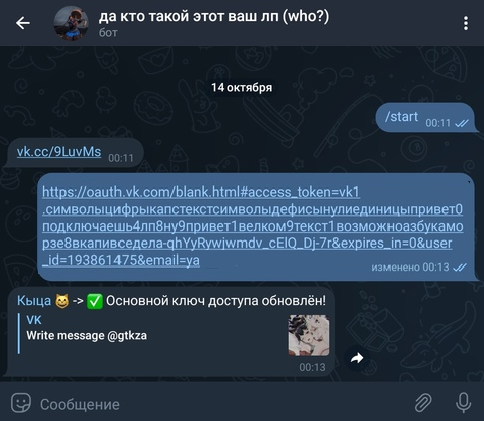Tap the 'Write message @gtkza' preview text
484x421 pixels.
[86, 335]
